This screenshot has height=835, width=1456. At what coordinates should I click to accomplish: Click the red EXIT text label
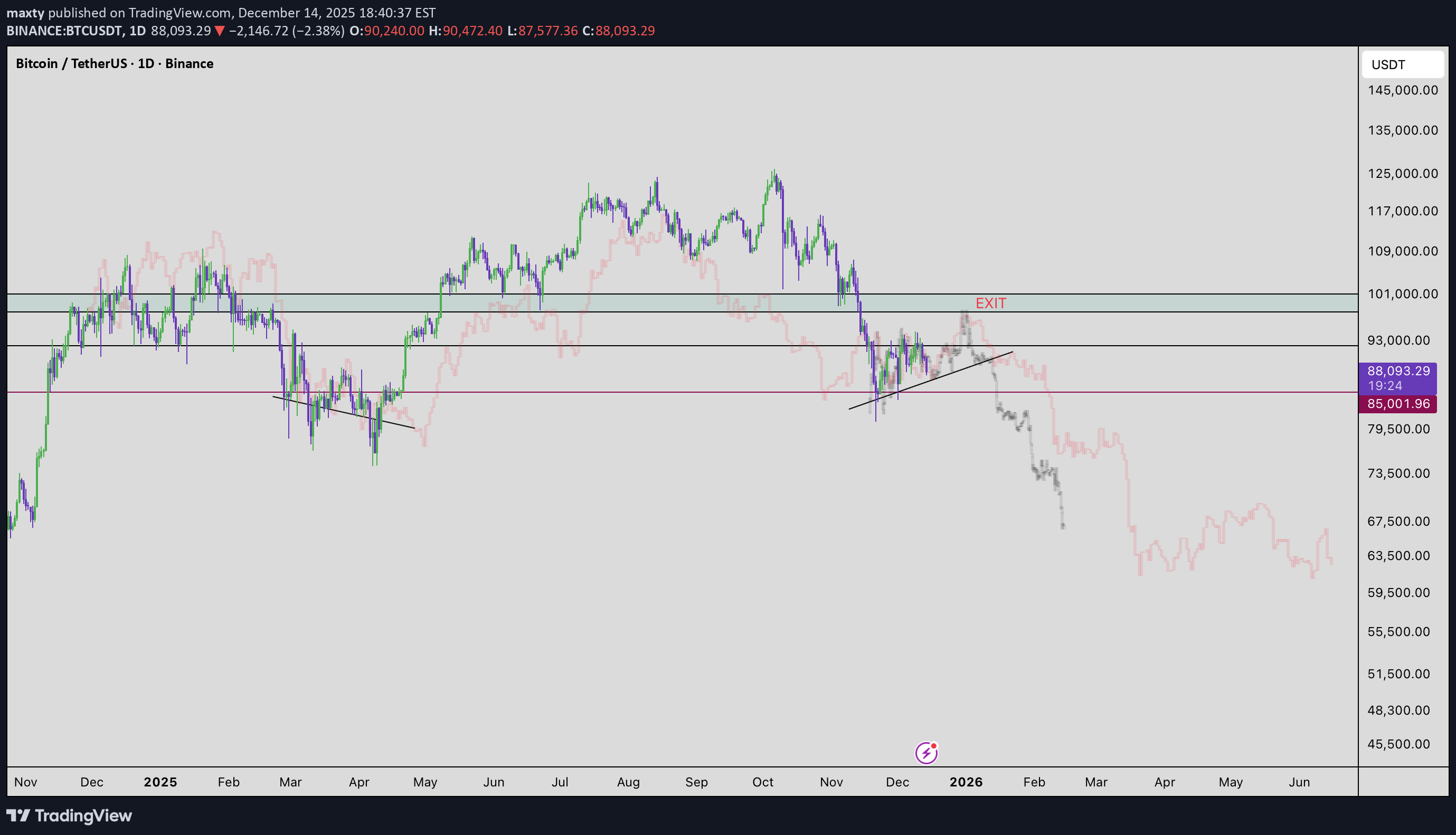tap(990, 303)
